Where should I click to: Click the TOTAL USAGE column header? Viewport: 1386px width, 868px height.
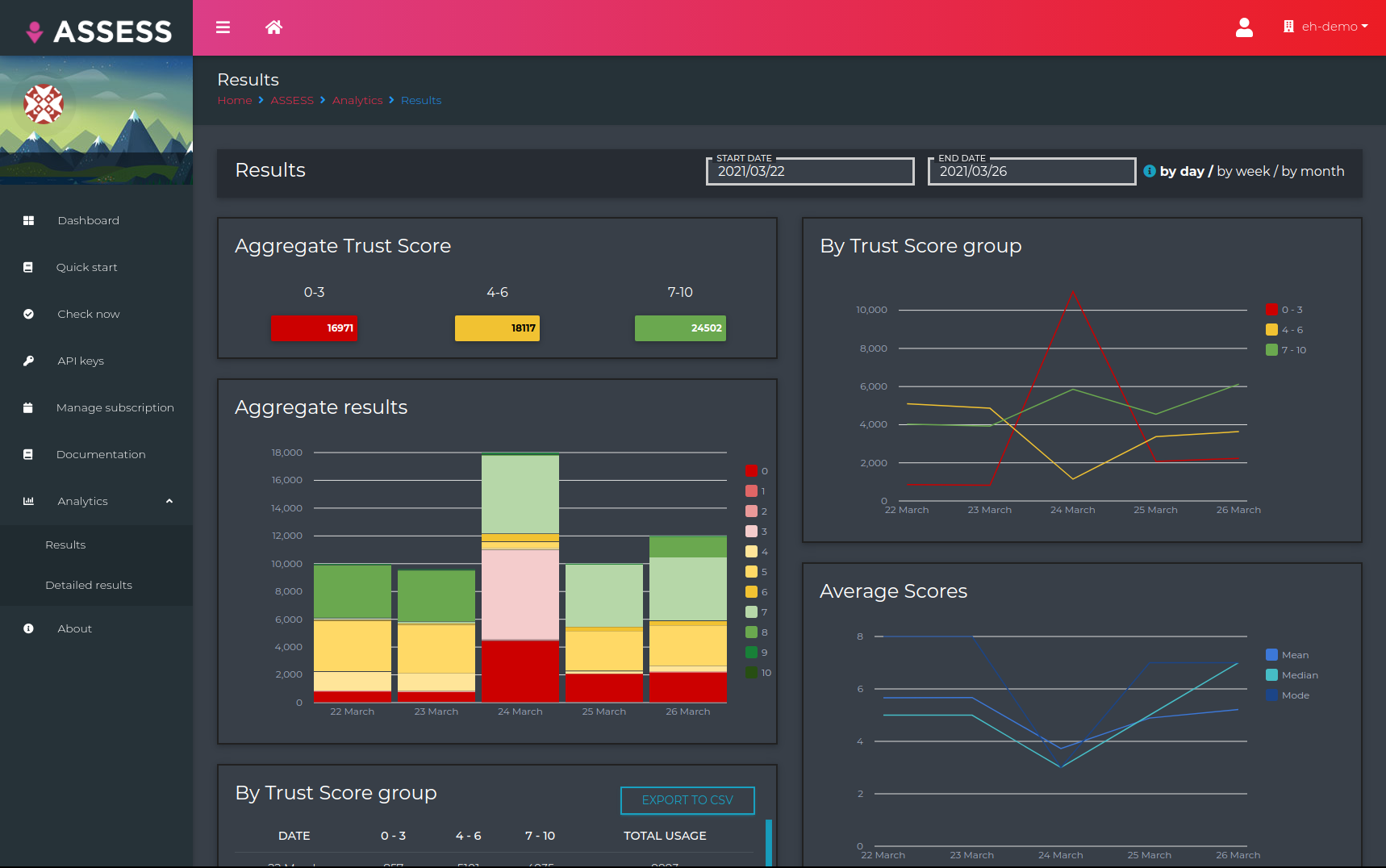(x=665, y=836)
